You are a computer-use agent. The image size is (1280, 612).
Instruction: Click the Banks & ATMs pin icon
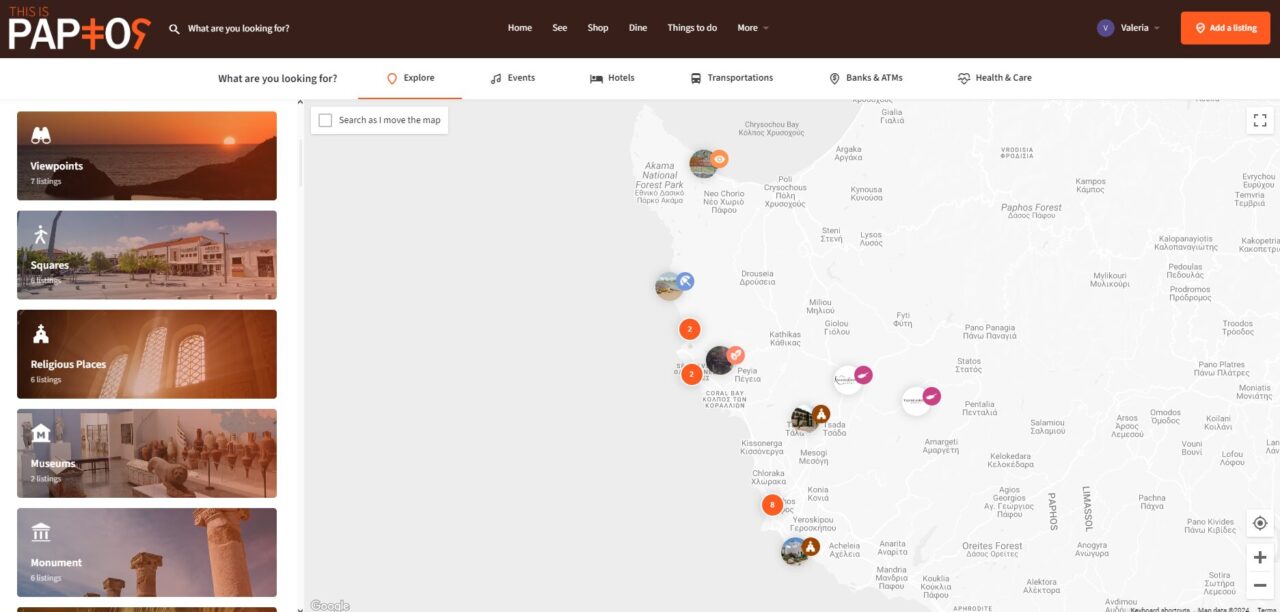(x=834, y=78)
